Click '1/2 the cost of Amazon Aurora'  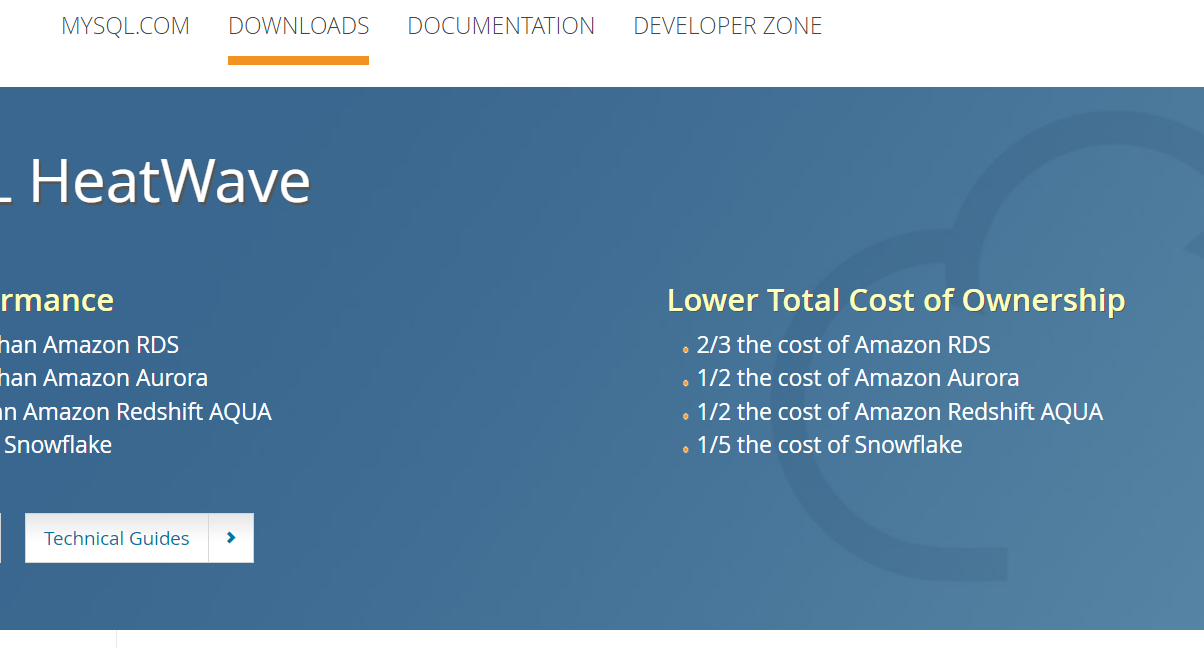pos(858,378)
